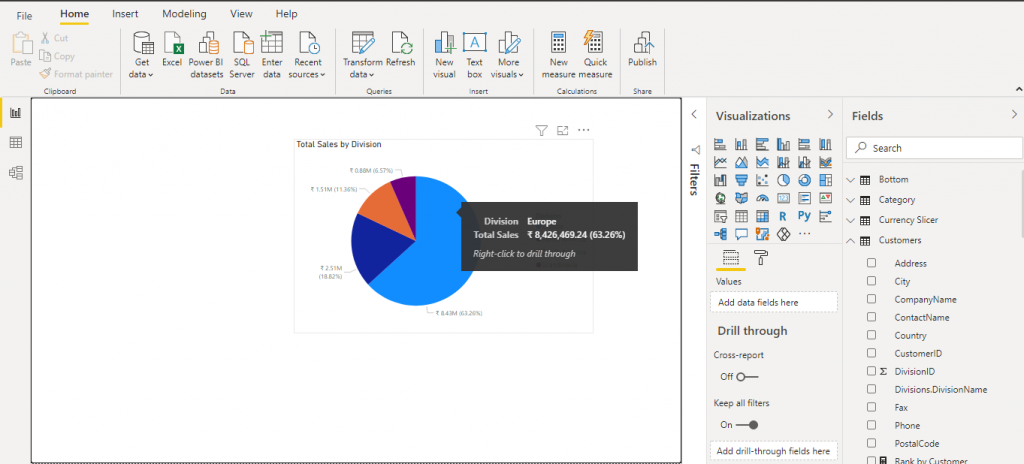Switch to Report view in left sidebar
This screenshot has height=464, width=1024.
[15, 113]
